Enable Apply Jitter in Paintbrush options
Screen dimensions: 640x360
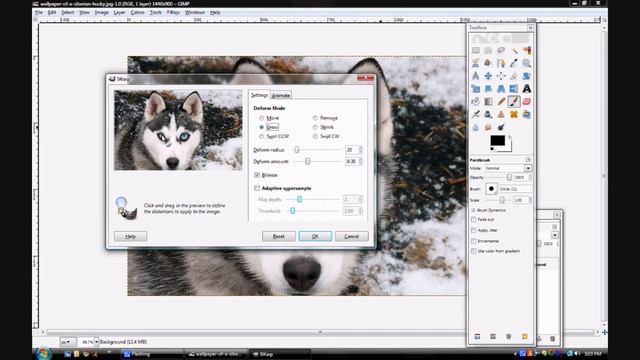(x=473, y=230)
